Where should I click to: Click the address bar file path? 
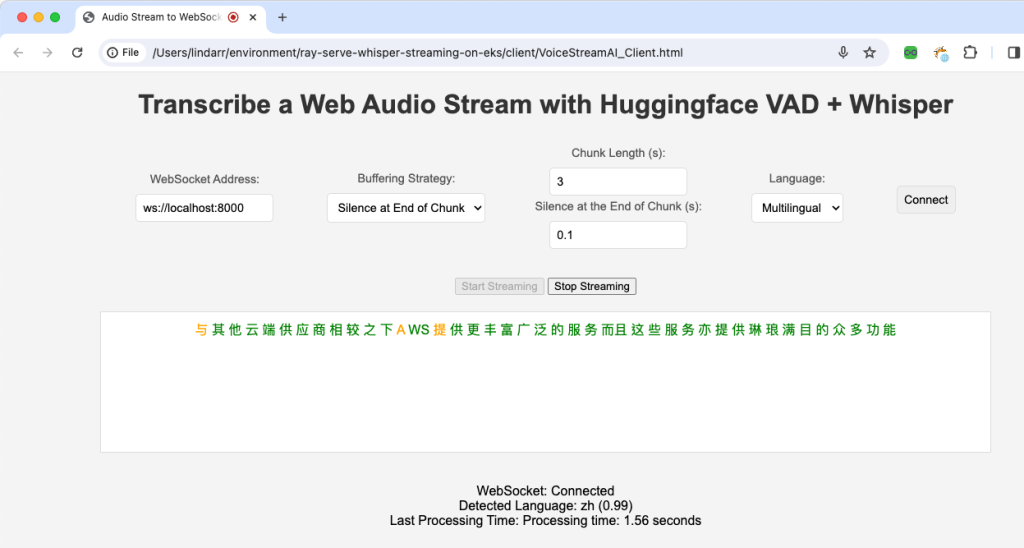click(x=417, y=53)
